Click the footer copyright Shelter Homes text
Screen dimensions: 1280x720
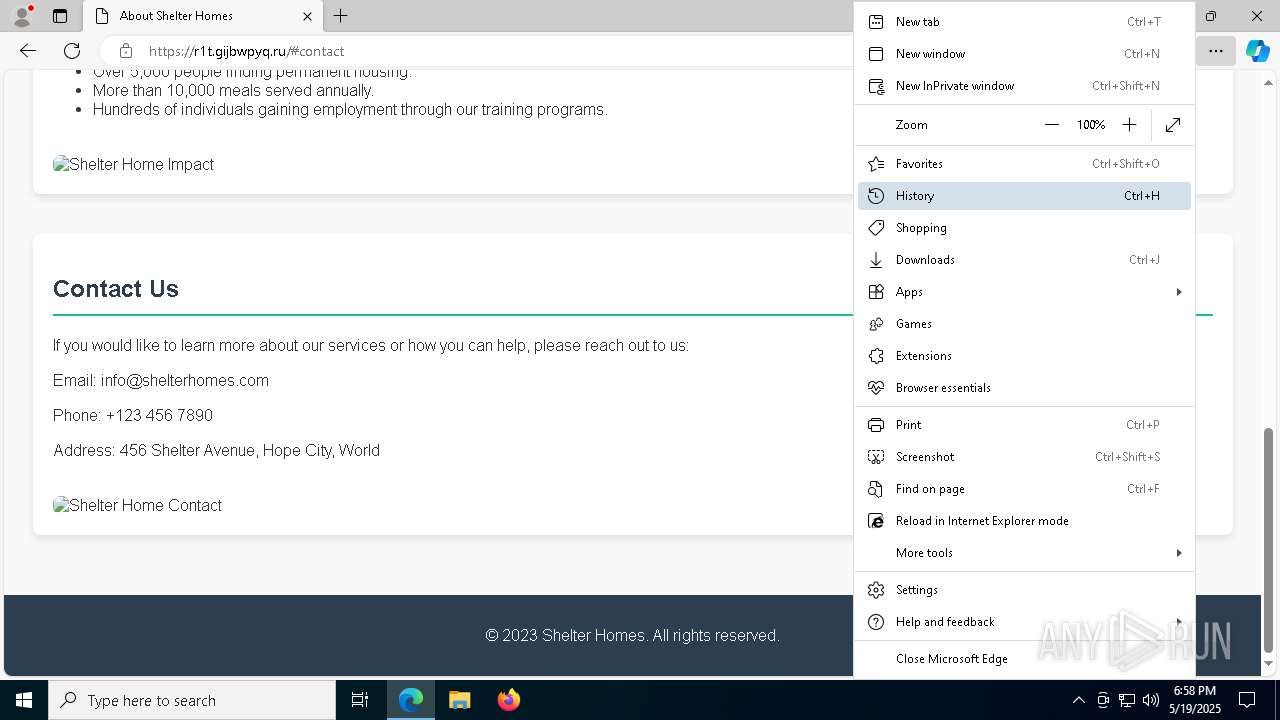(632, 636)
